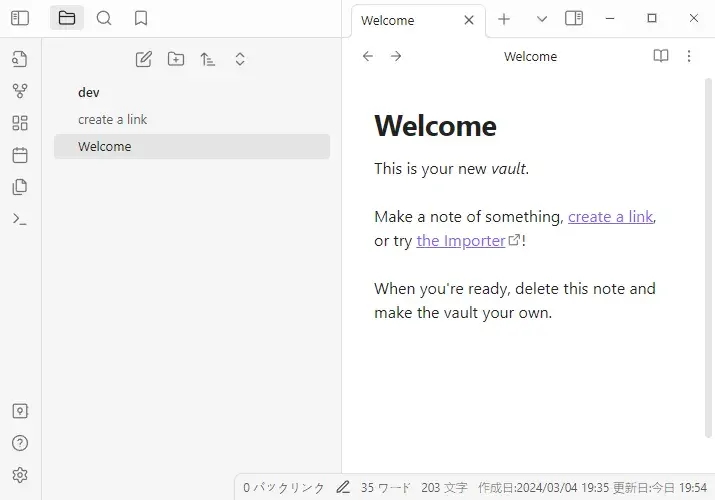Expand or collapse all folders
Viewport: 715px width, 500px height.
click(x=240, y=59)
